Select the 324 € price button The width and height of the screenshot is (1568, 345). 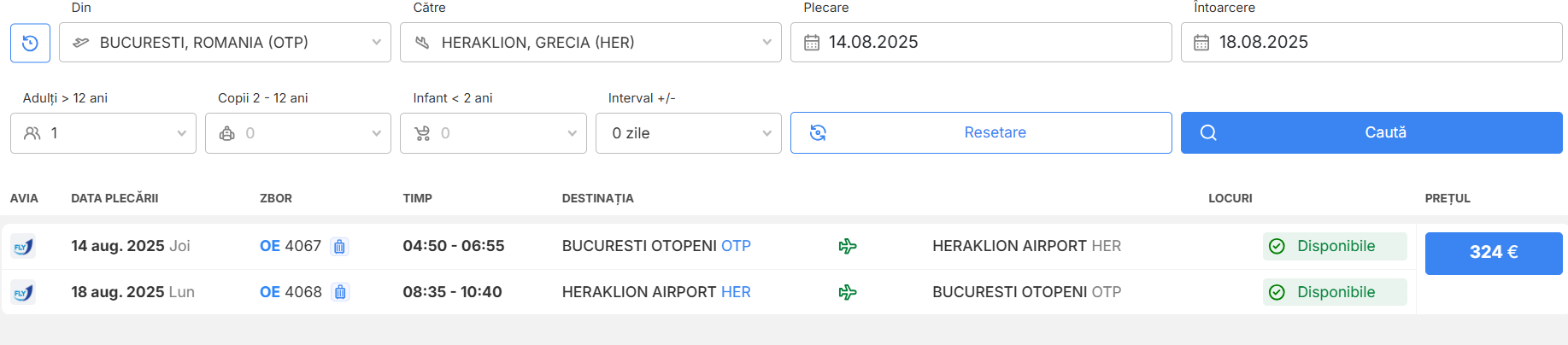1493,253
